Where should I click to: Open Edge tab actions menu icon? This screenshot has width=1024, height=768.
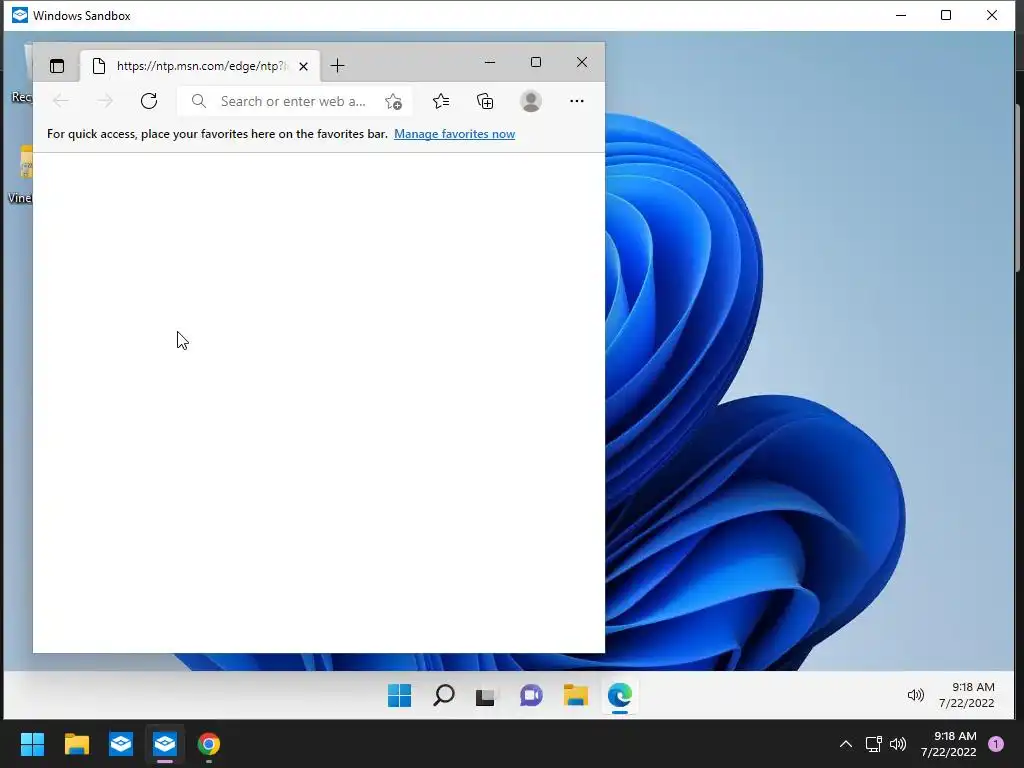(x=57, y=66)
